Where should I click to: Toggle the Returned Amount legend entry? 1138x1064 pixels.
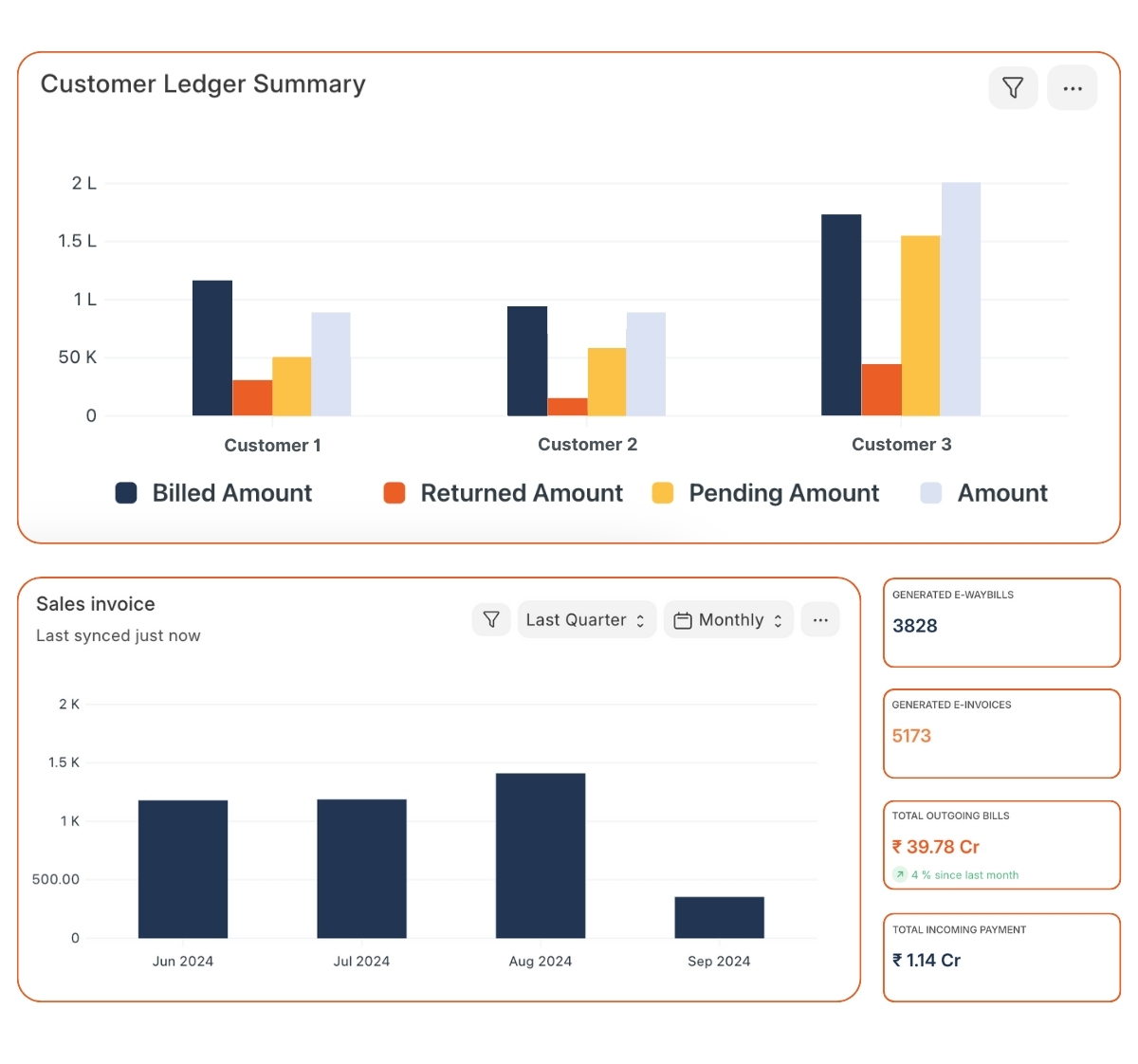[x=504, y=493]
